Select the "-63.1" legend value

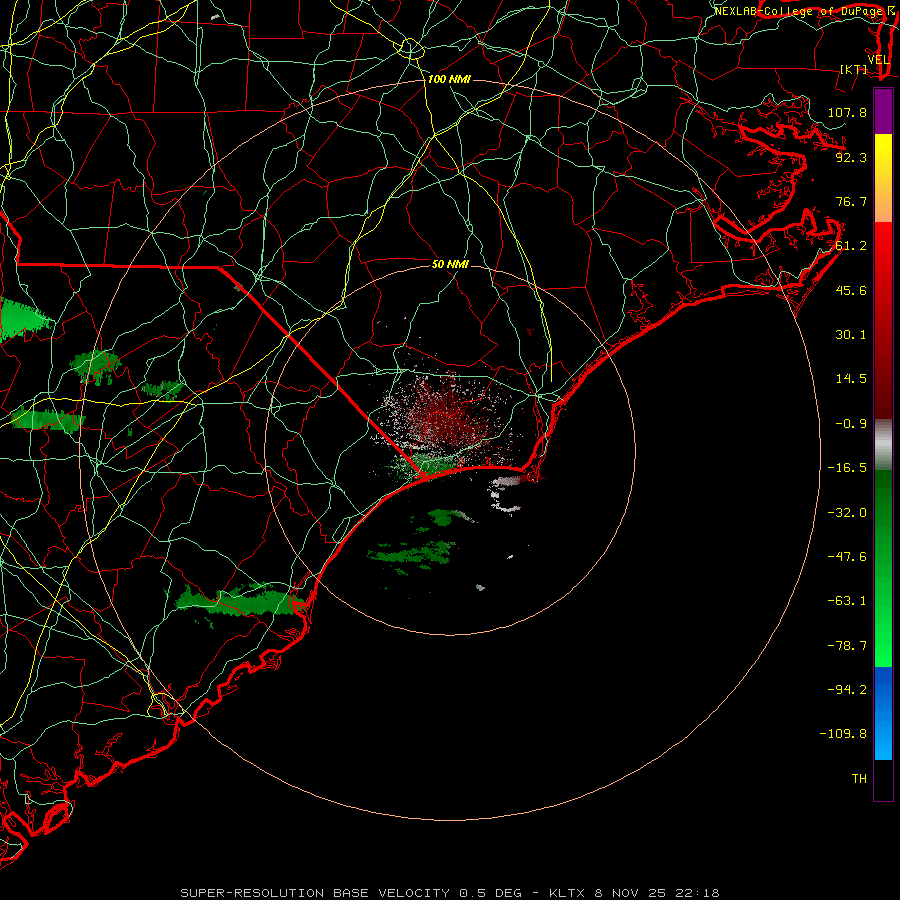tap(847, 601)
